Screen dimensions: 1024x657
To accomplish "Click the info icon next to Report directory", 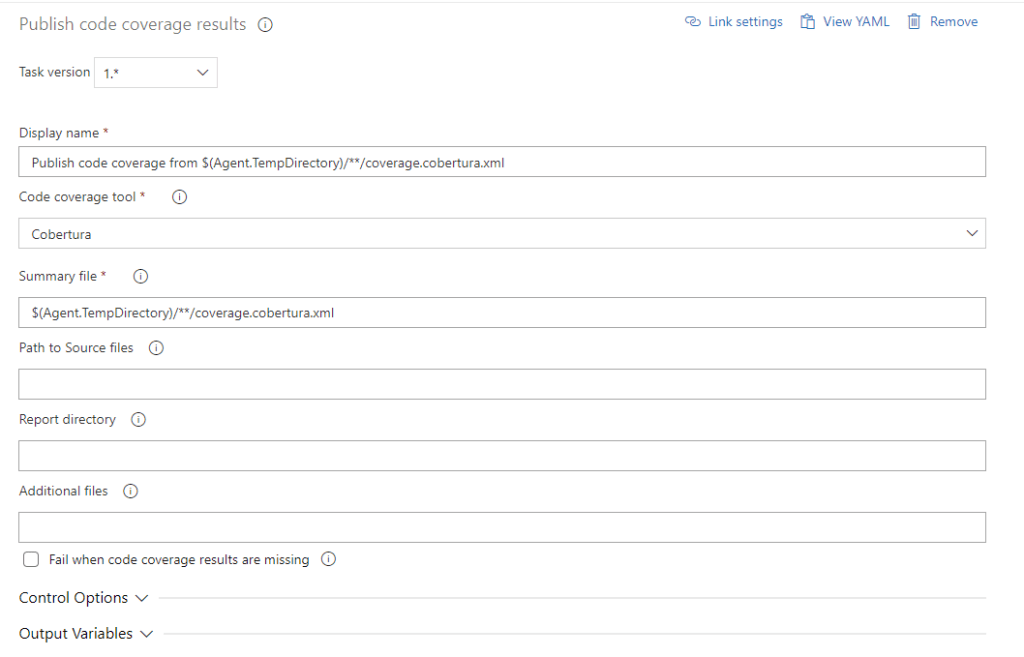I will click(139, 420).
